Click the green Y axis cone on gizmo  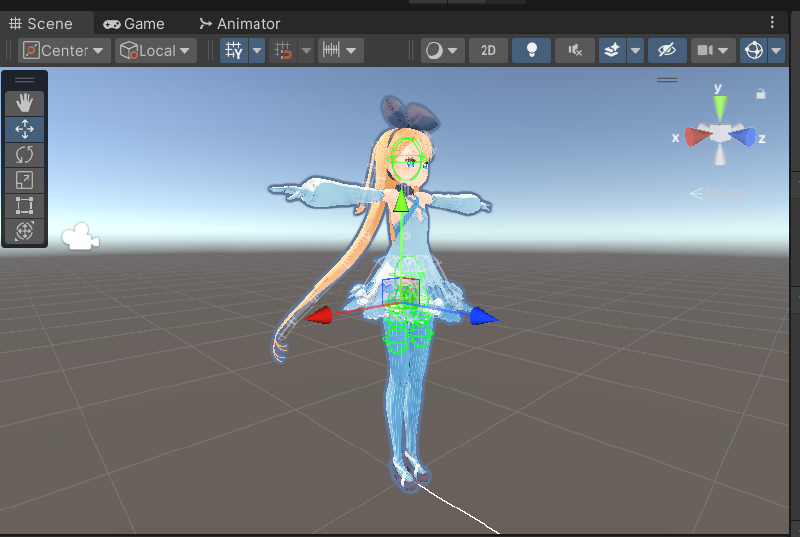click(719, 103)
